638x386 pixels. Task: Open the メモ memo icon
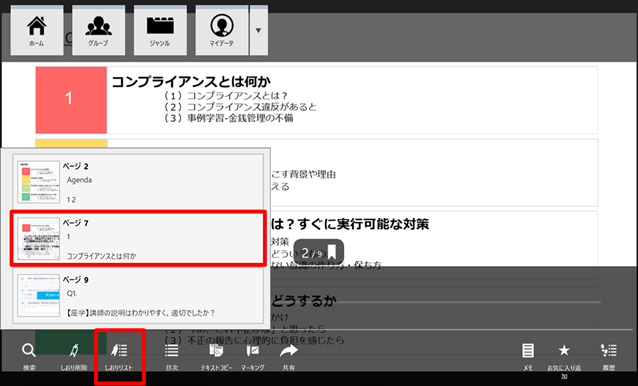click(528, 356)
